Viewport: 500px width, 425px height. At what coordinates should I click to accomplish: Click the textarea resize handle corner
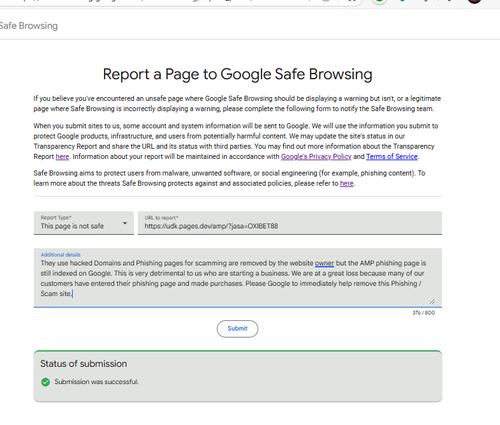pyautogui.click(x=432, y=301)
